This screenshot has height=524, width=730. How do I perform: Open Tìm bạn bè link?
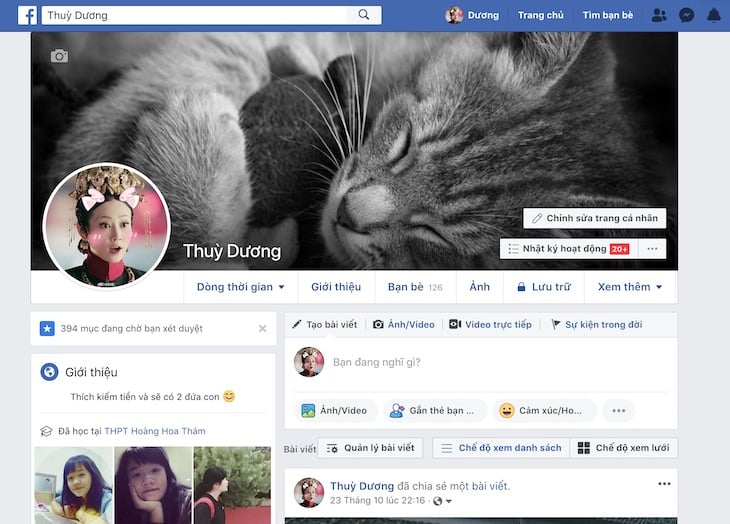[608, 15]
